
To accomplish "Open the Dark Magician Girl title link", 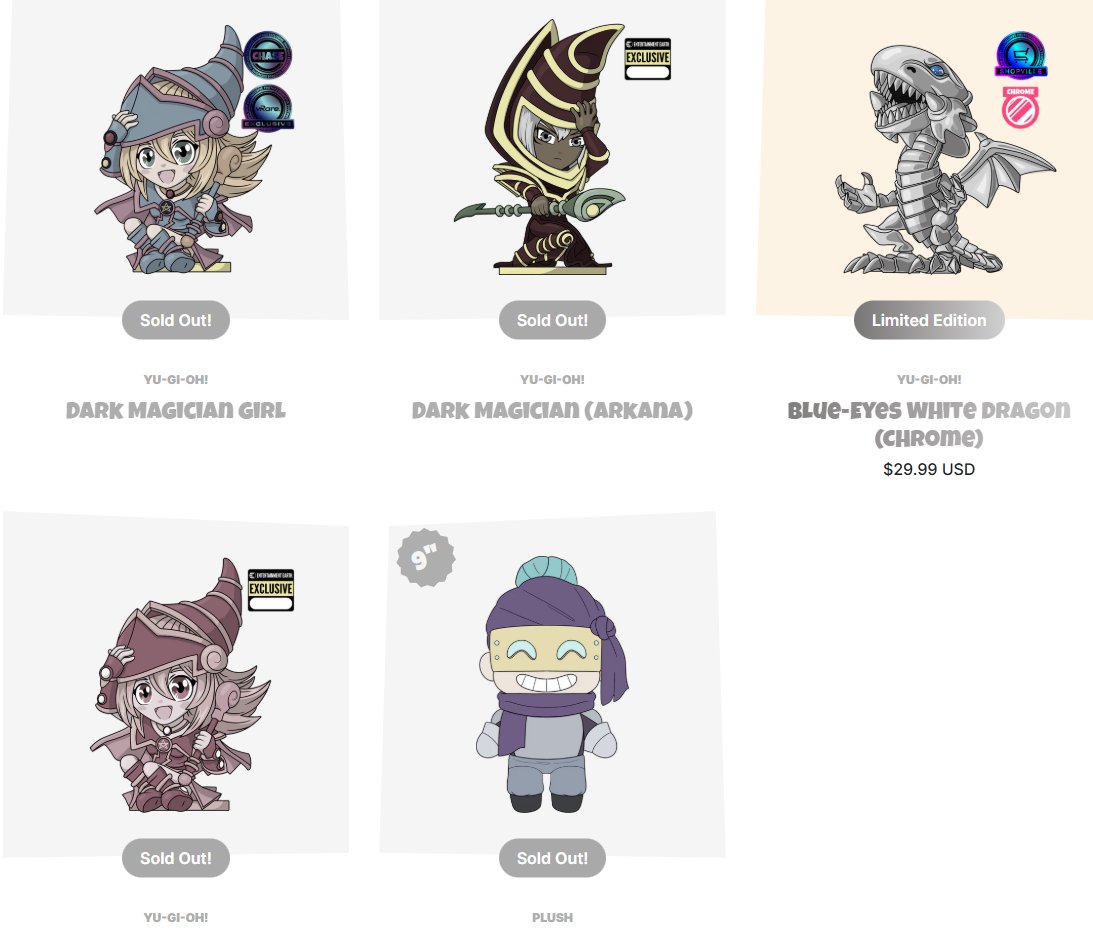I will click(x=176, y=411).
